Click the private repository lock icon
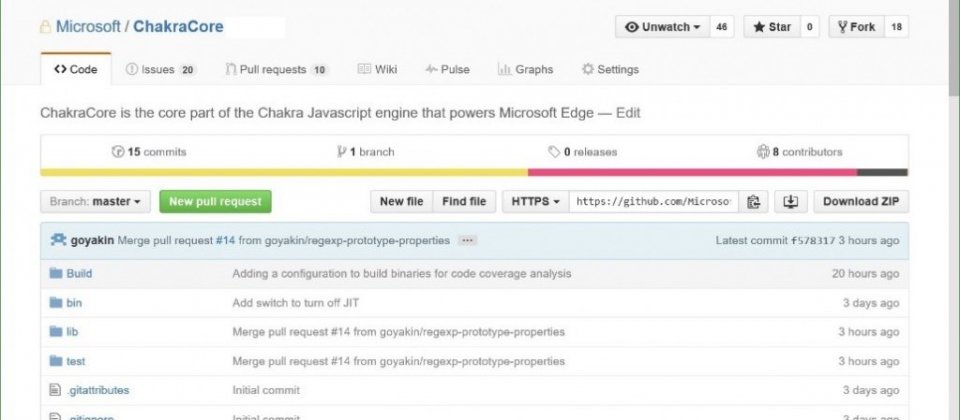 pyautogui.click(x=45, y=27)
